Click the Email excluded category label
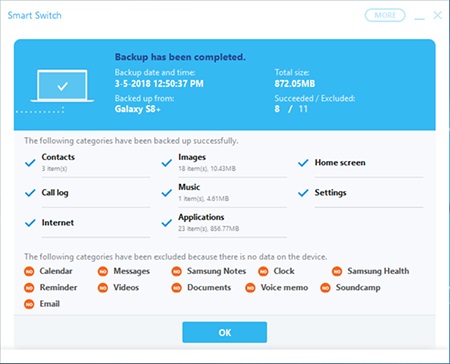Image resolution: width=450 pixels, height=364 pixels. [x=50, y=304]
